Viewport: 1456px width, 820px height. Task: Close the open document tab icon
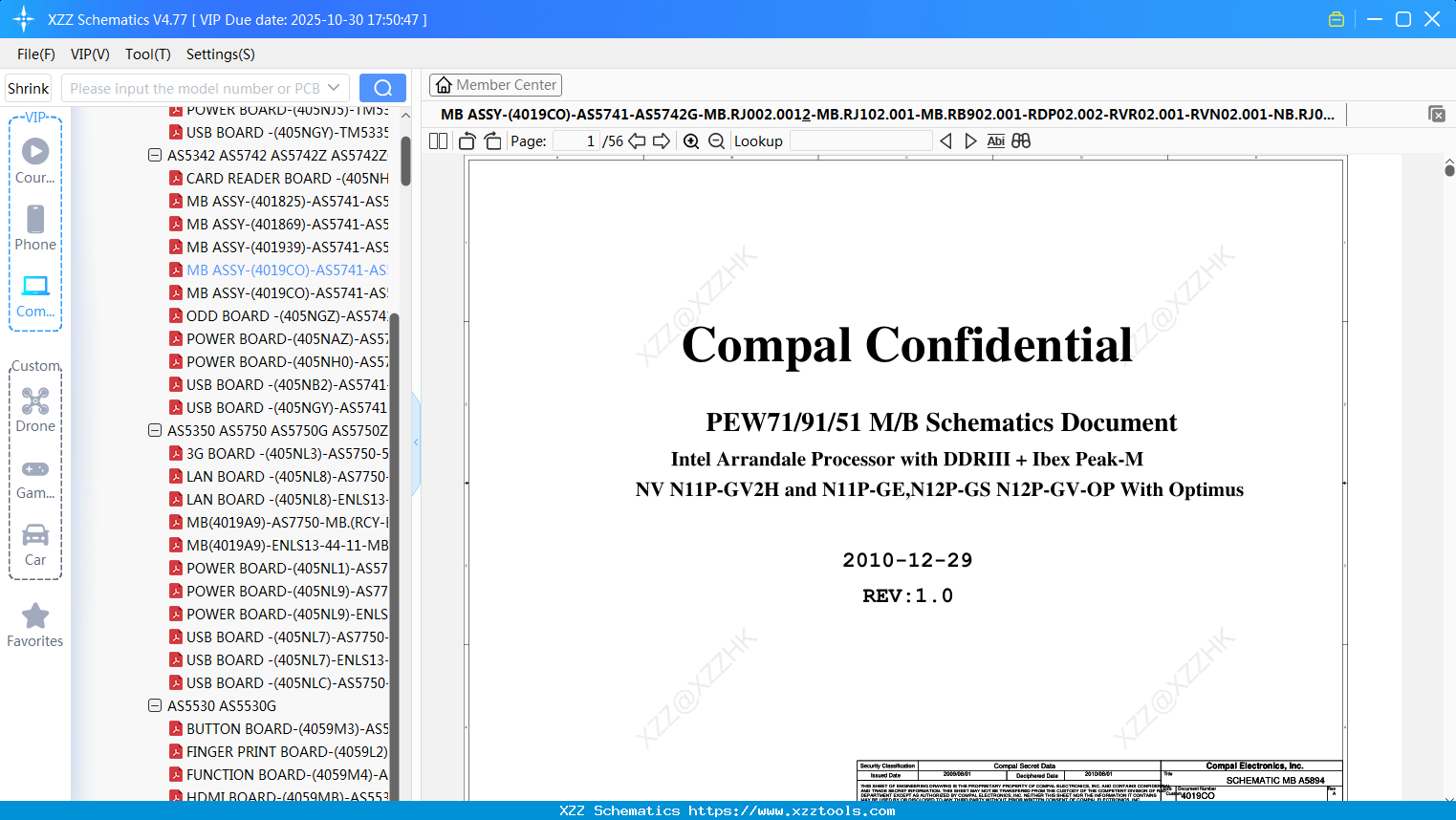(1437, 114)
